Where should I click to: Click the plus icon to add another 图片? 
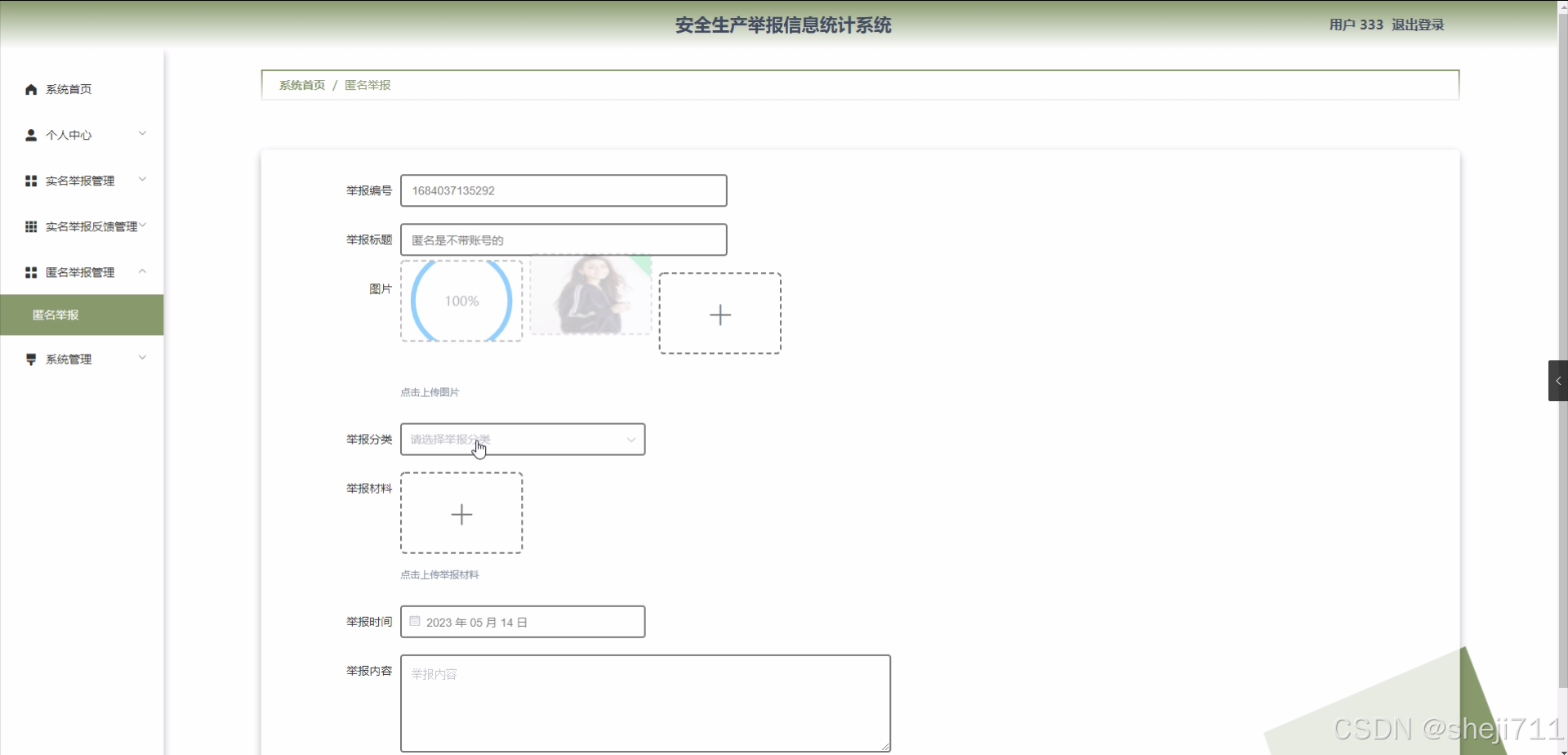coord(719,313)
